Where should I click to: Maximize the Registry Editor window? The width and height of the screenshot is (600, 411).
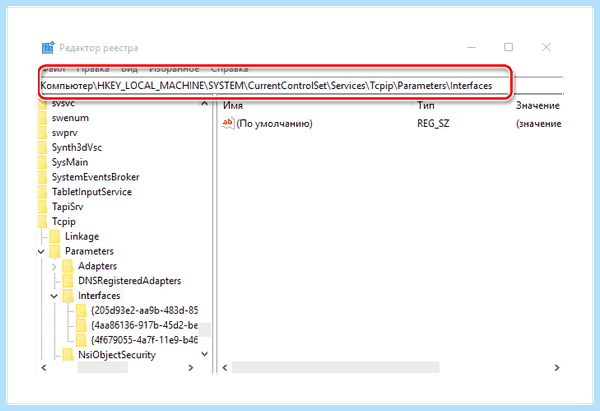pyautogui.click(x=509, y=47)
